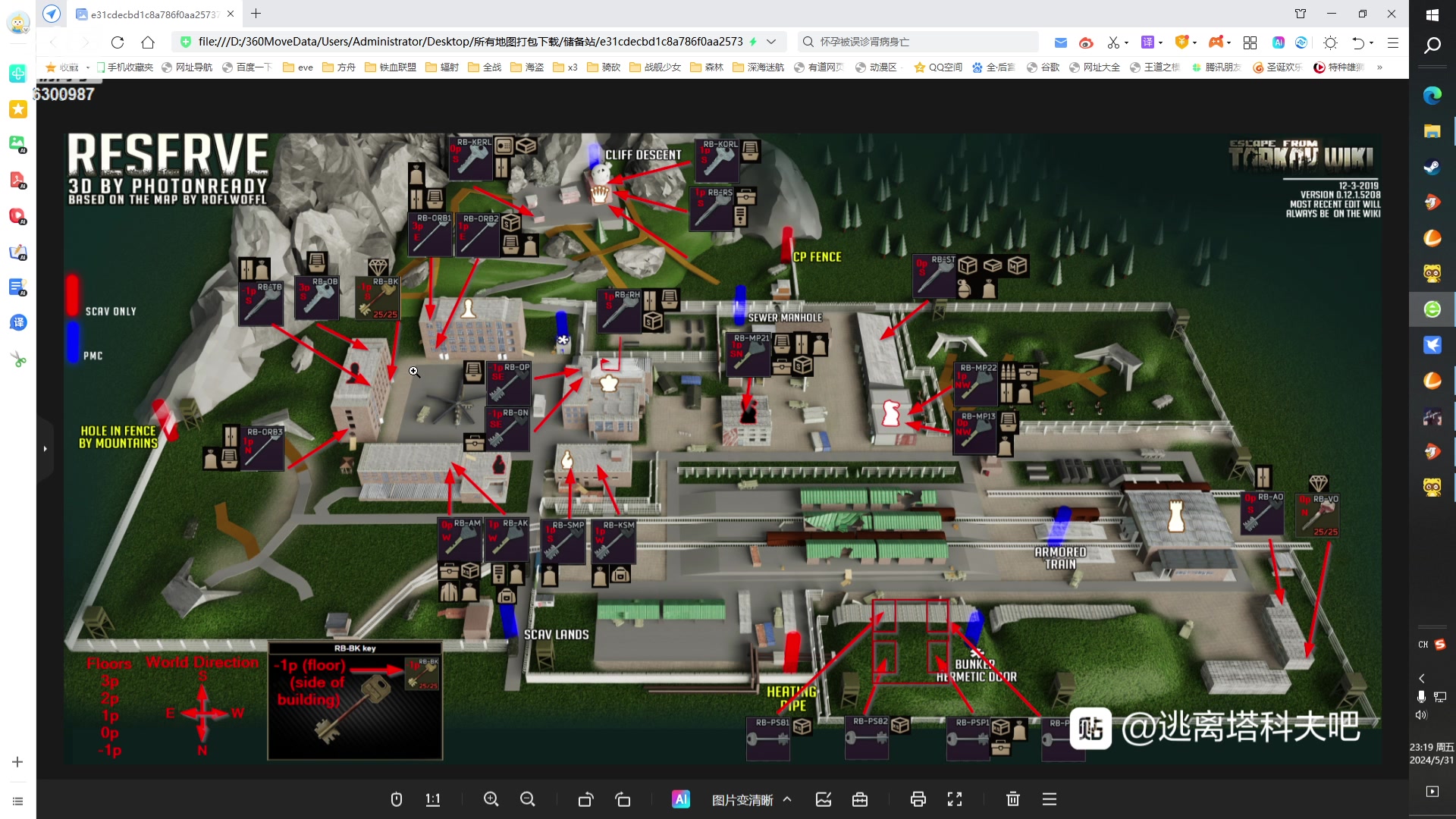Close the e31cdecbd1c8a786f0aa2573 tab
The image size is (1456, 819).
coord(231,14)
